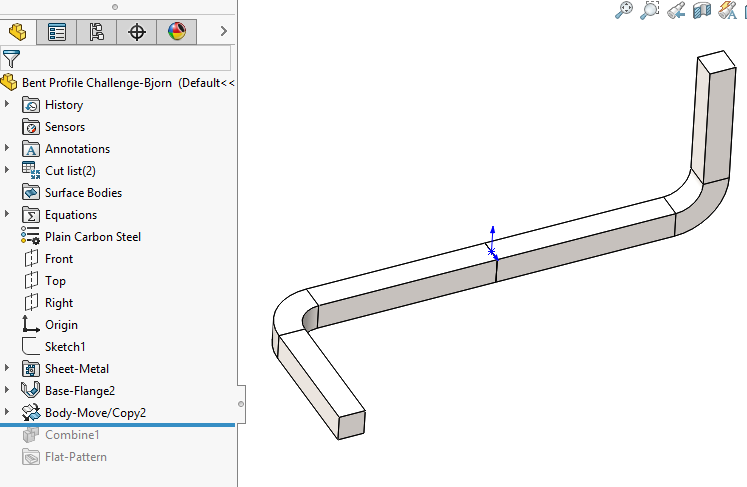Click the "Sheet-Metal" label
The width and height of the screenshot is (747, 487).
click(77, 369)
